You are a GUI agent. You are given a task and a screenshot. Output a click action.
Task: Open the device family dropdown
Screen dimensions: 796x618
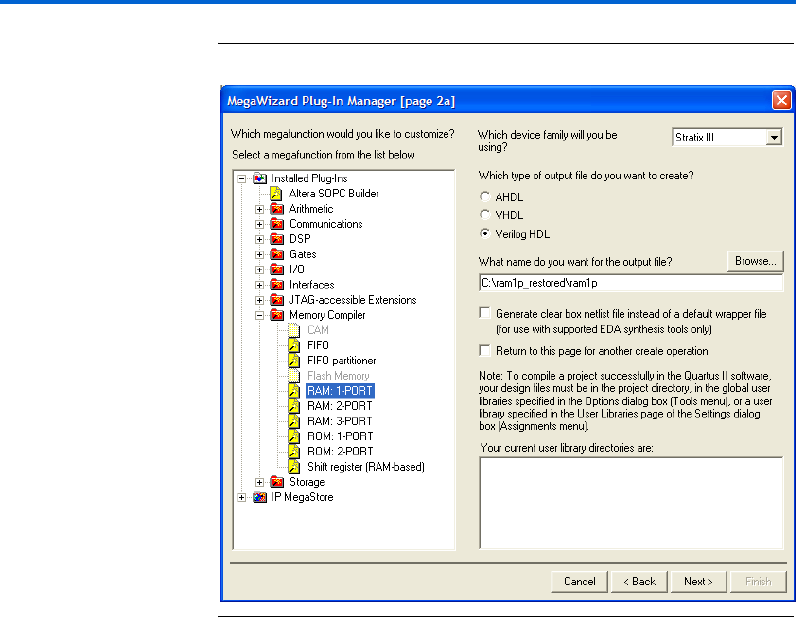[x=774, y=138]
